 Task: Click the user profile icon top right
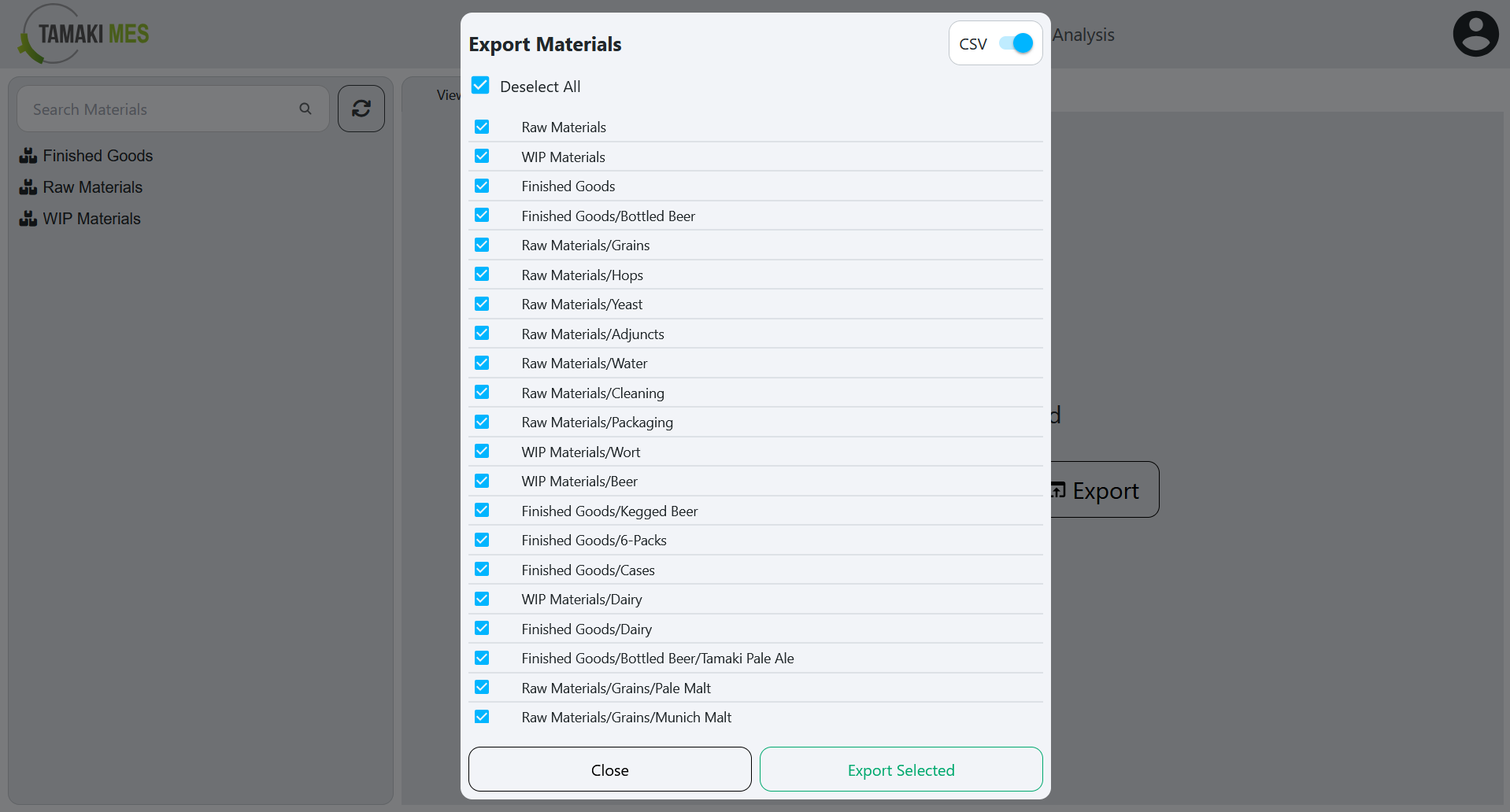click(x=1475, y=33)
